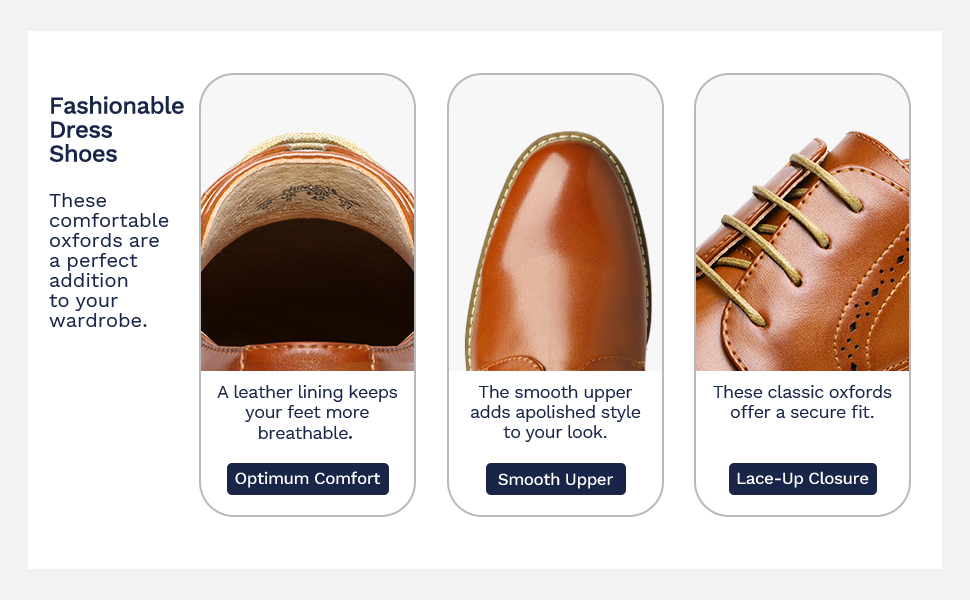The image size is (970, 600).
Task: Click the word 'wardrobe' in the description
Action: (x=98, y=321)
